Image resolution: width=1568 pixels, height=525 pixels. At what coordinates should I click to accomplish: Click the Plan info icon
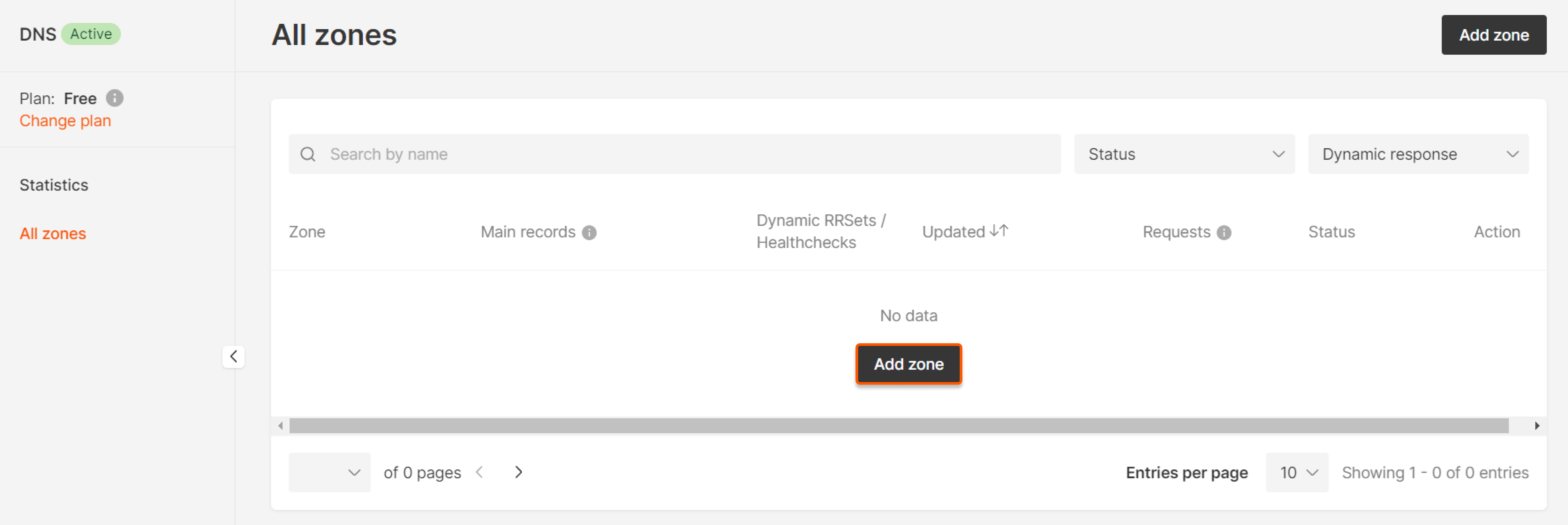(114, 98)
